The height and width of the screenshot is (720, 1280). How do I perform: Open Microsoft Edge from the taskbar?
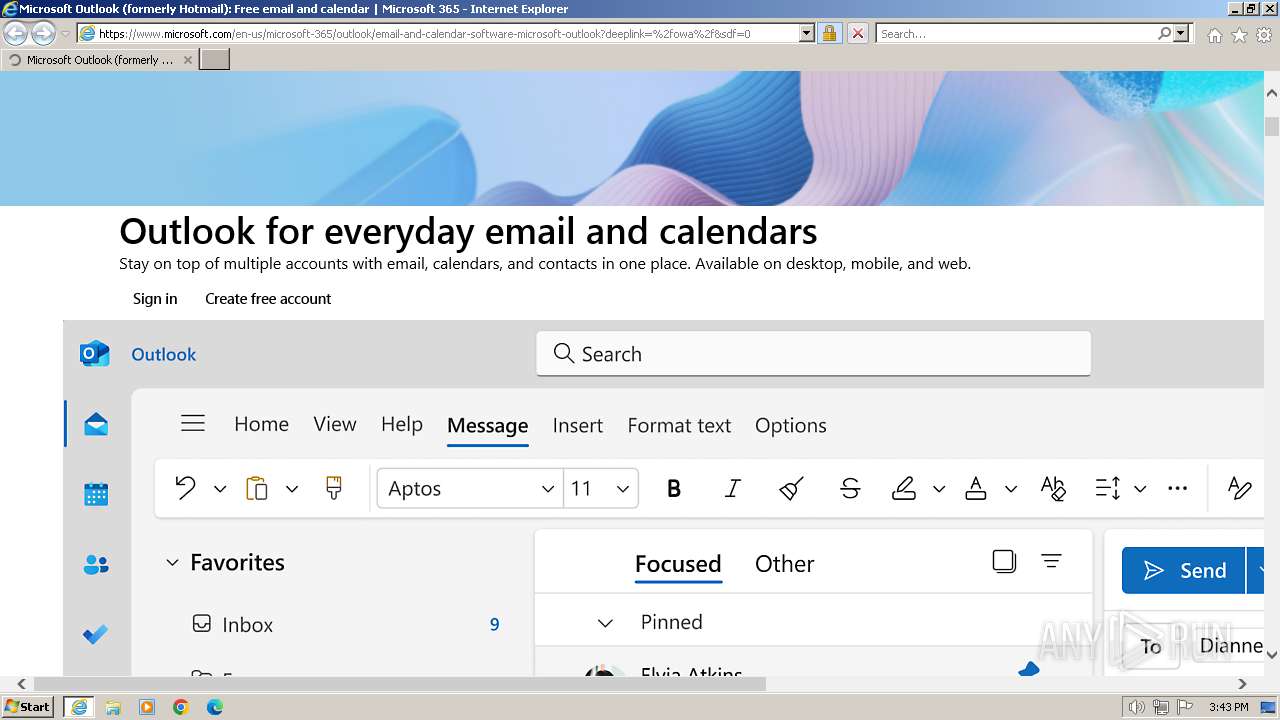[215, 707]
